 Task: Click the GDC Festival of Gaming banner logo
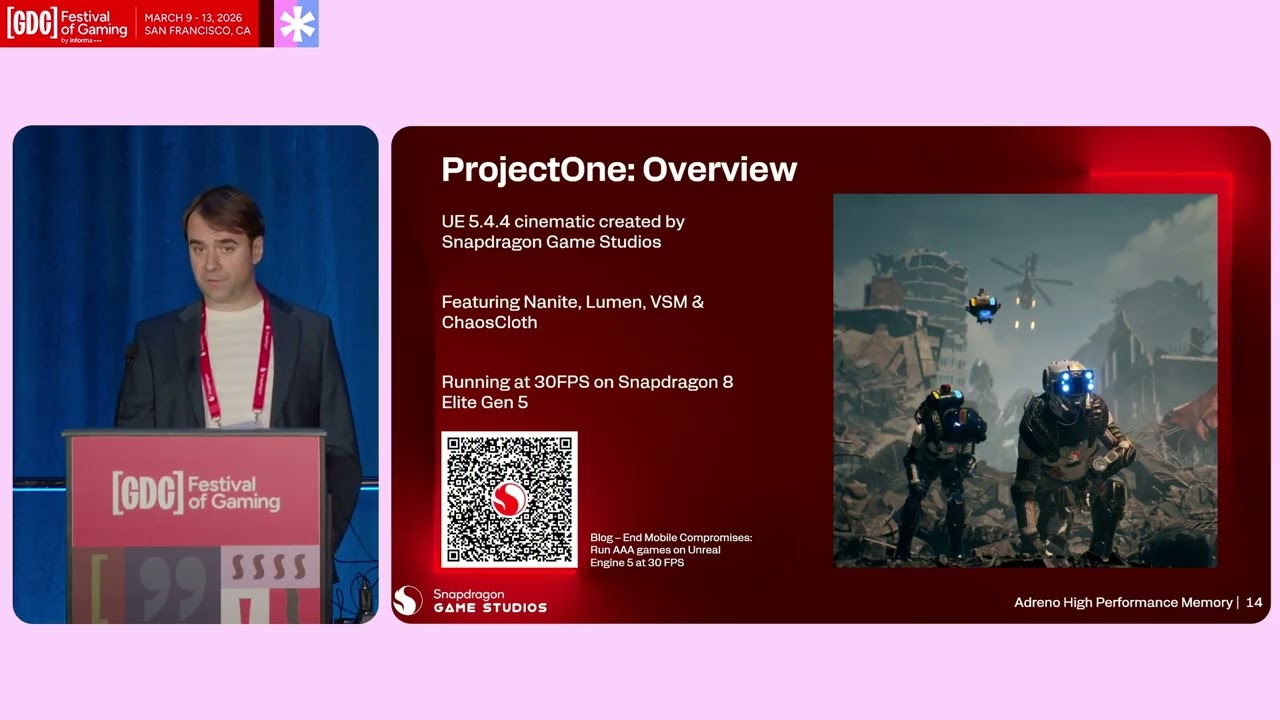tap(66, 23)
